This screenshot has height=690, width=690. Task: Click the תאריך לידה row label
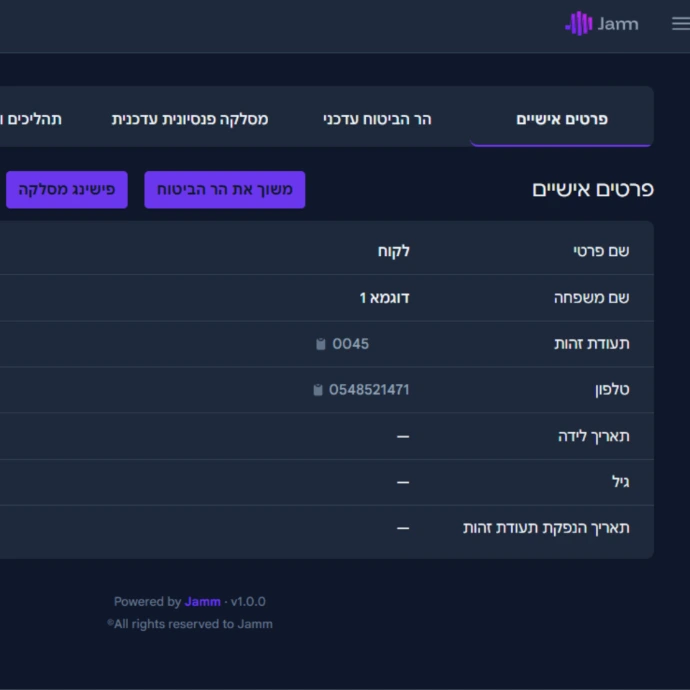[593, 436]
